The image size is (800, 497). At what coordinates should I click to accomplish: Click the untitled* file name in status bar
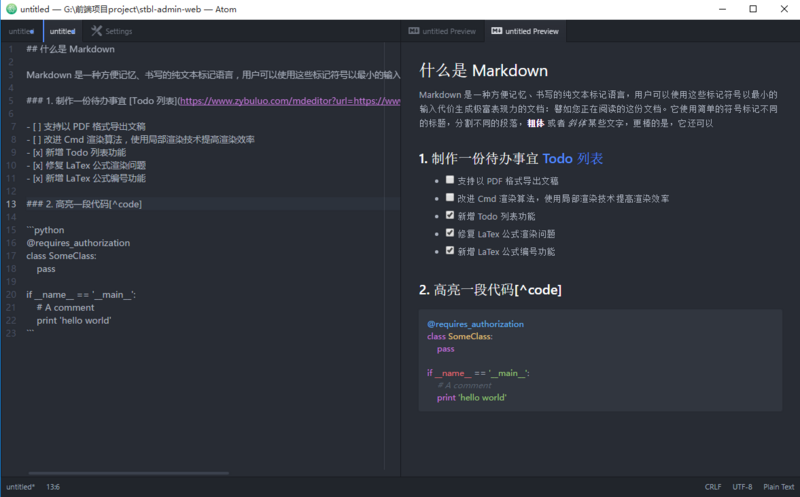[x=20, y=487]
